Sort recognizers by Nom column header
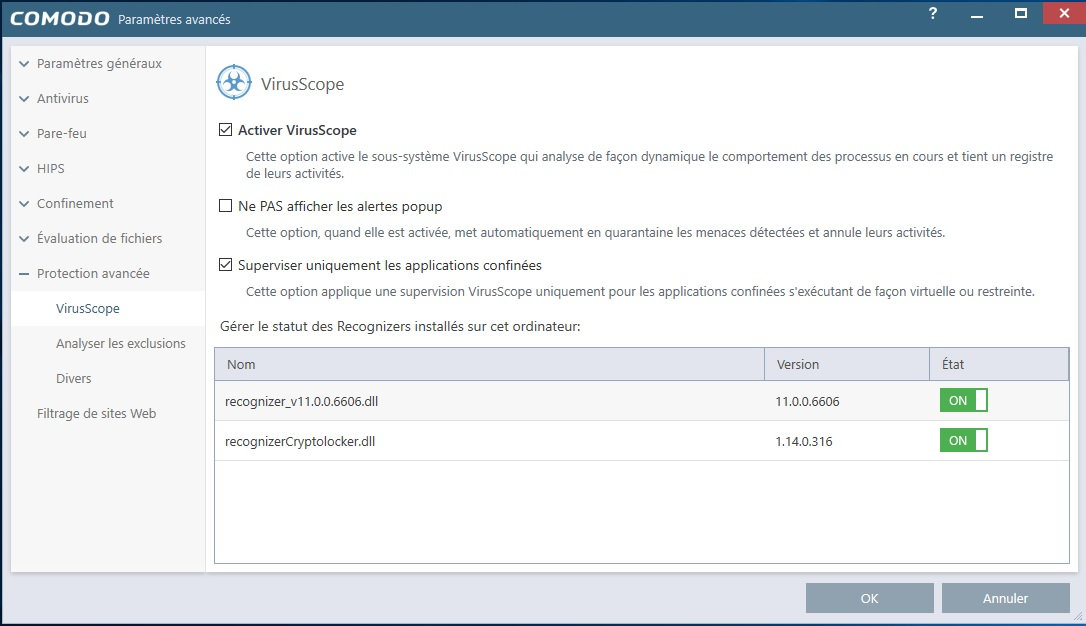The height and width of the screenshot is (626, 1086). (241, 364)
